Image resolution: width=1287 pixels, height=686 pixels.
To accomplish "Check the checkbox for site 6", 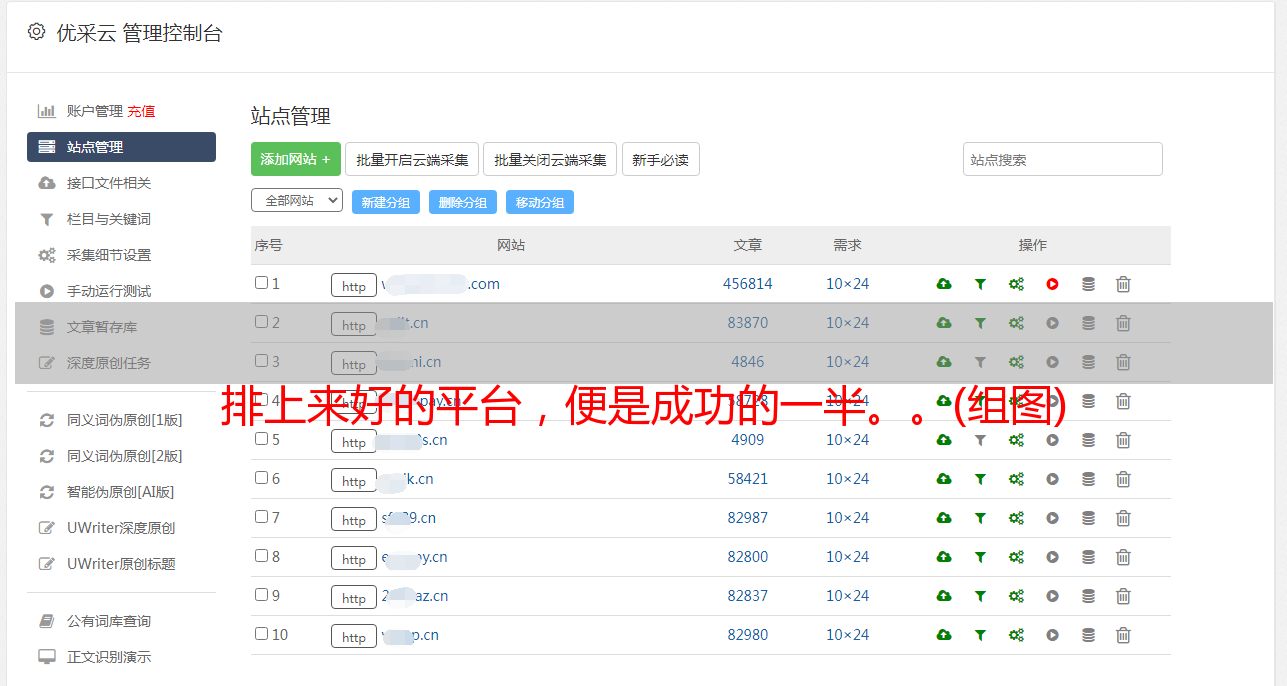I will [x=261, y=478].
